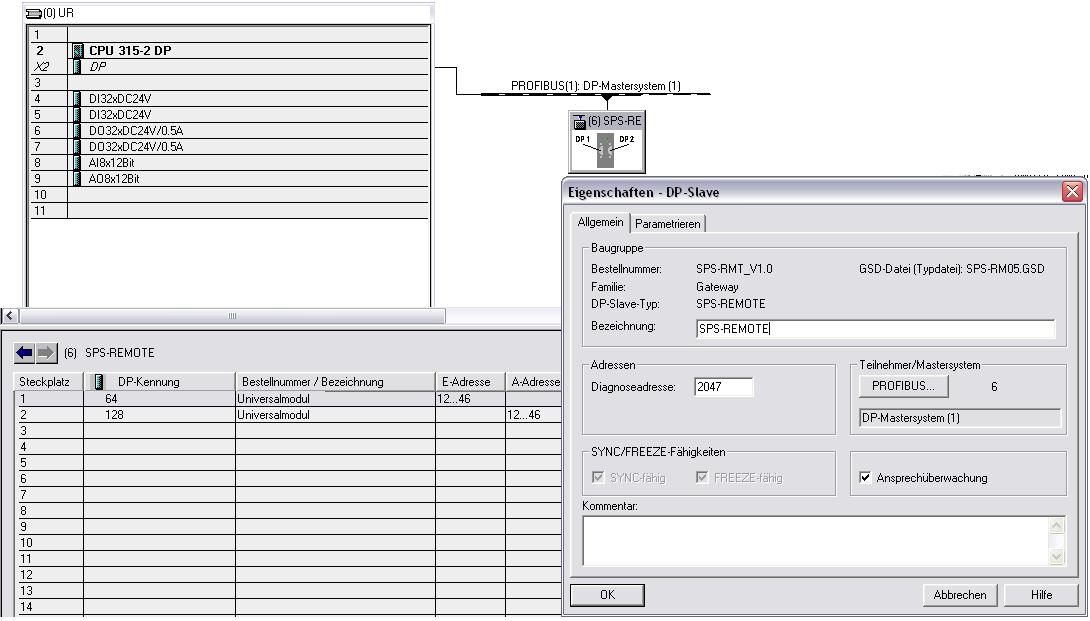Image resolution: width=1090 pixels, height=621 pixels.
Task: Click the rack slot 1 row number
Action: tap(37, 35)
